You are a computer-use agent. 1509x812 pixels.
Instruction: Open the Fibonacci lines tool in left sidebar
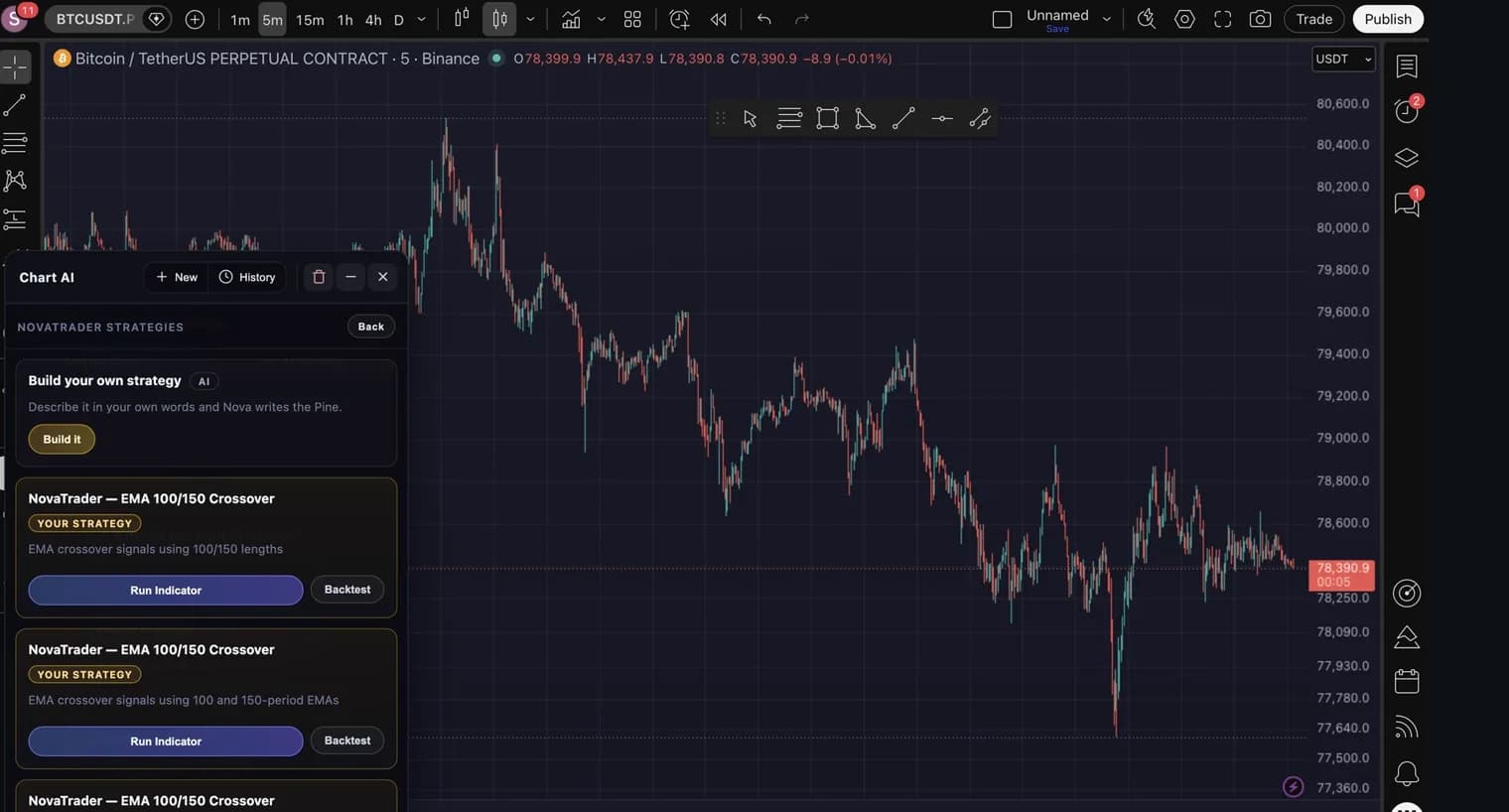point(16,143)
